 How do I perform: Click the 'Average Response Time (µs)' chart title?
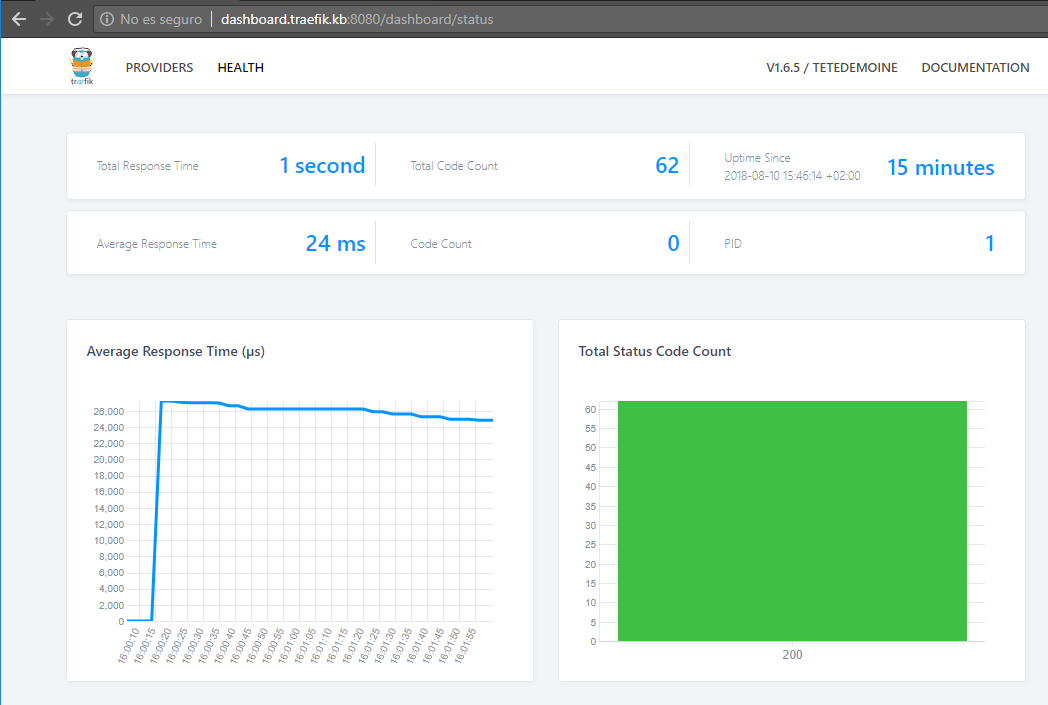coord(176,351)
